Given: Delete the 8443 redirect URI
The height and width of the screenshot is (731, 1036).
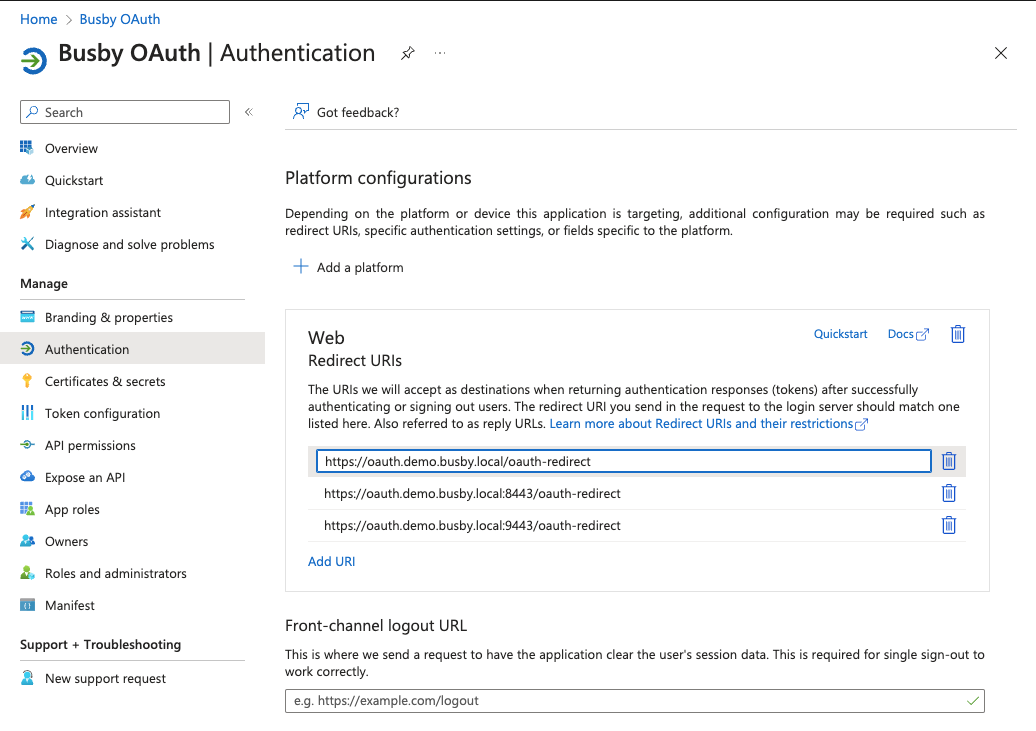Looking at the screenshot, I should pyautogui.click(x=949, y=493).
